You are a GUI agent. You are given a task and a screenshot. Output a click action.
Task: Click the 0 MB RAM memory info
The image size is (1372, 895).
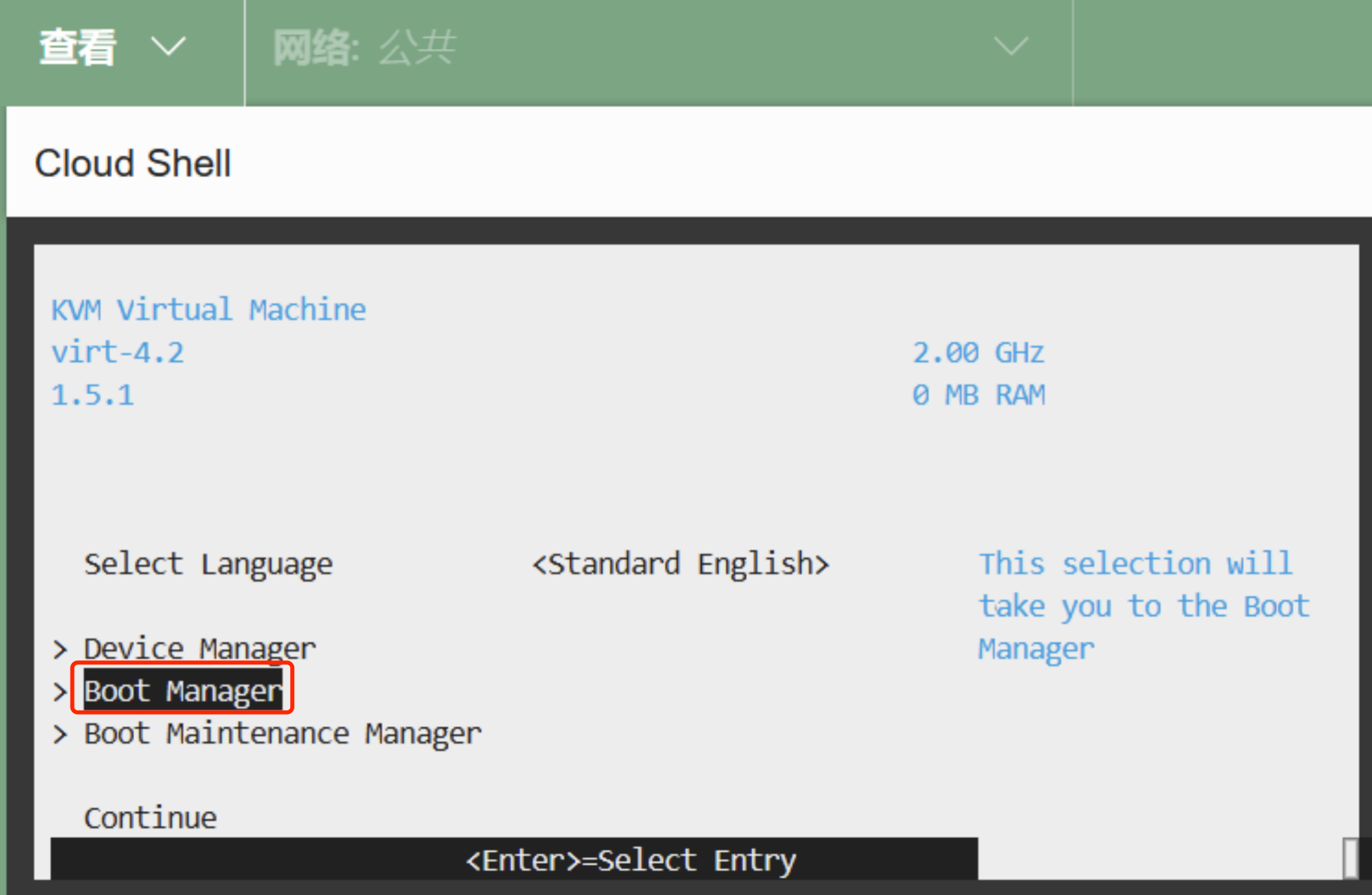point(980,395)
